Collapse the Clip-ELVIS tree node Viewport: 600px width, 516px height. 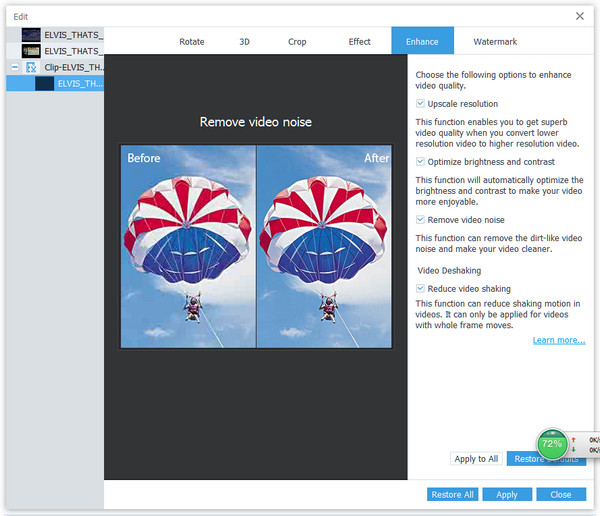[13, 67]
